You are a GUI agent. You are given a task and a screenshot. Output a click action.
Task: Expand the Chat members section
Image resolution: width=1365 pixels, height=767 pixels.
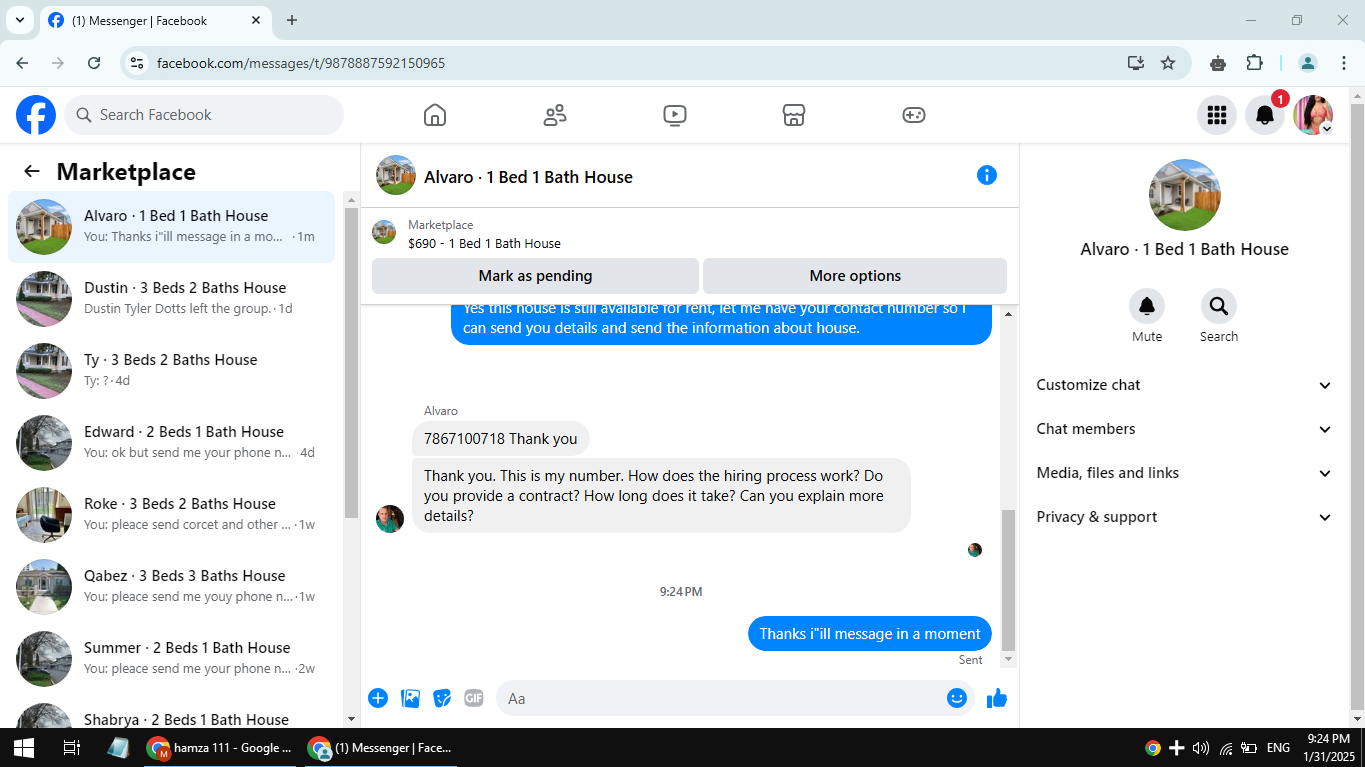point(1185,429)
